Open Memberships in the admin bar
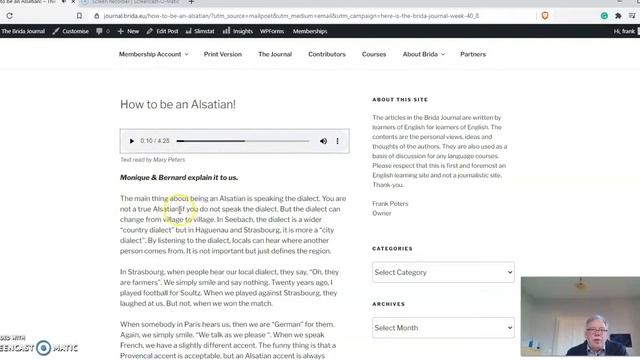 (310, 31)
